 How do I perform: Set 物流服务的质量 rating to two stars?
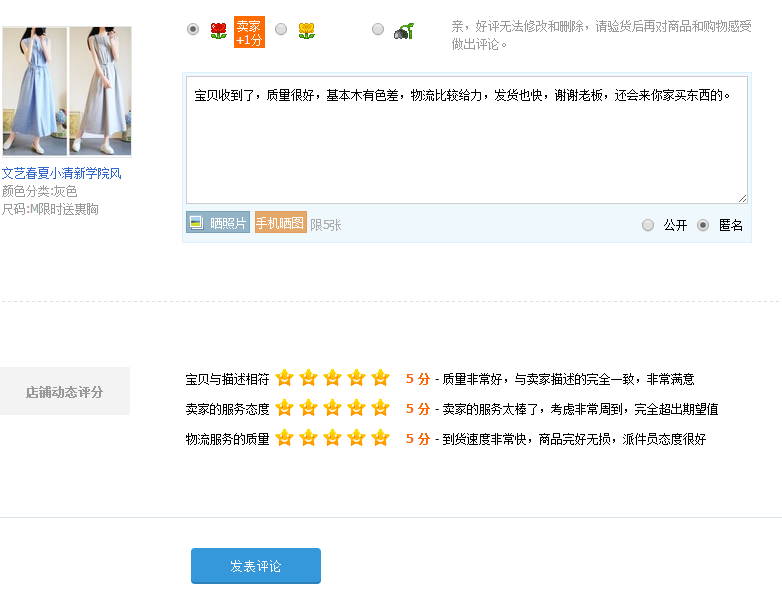click(x=308, y=438)
